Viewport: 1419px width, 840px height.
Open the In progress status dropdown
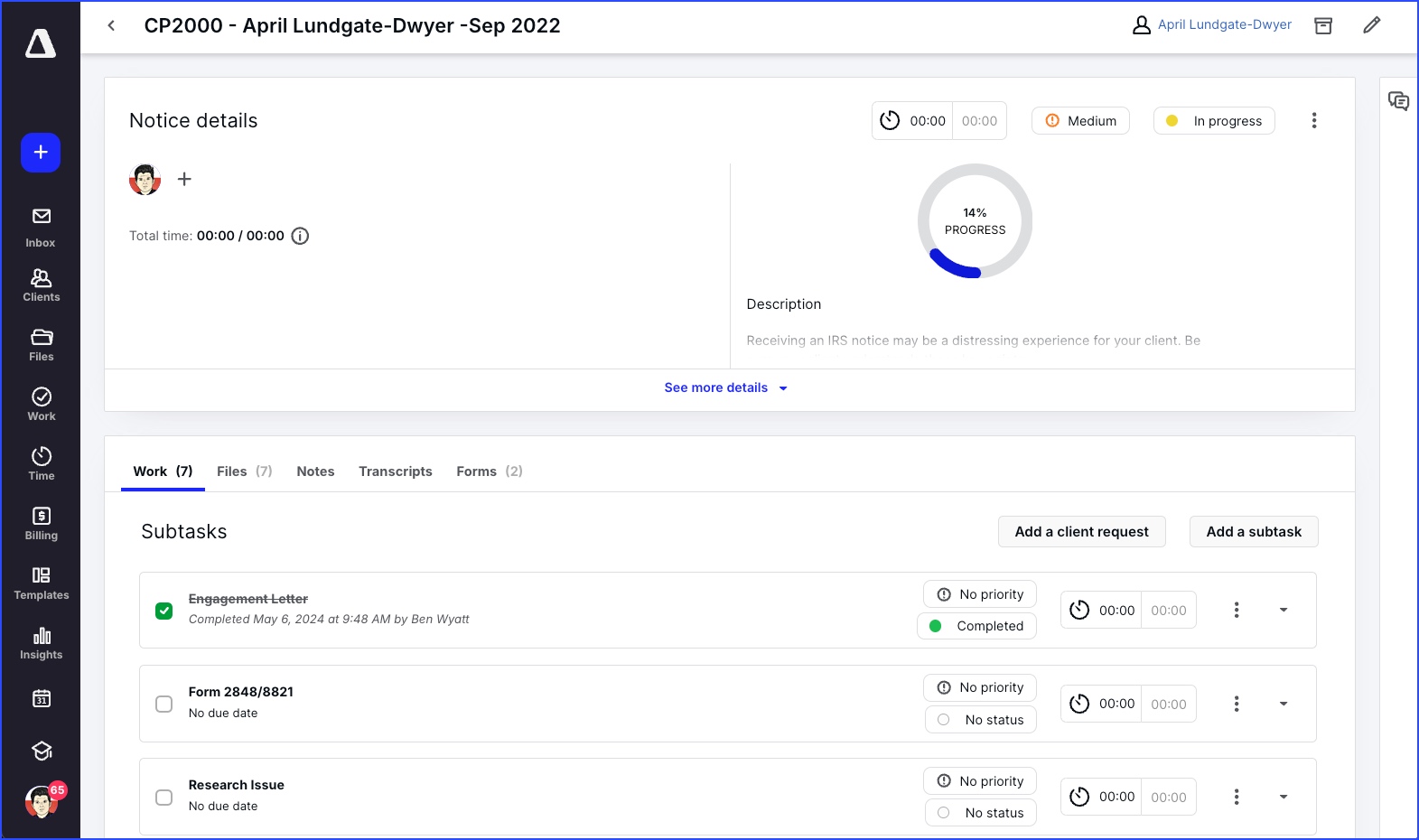[x=1214, y=121]
